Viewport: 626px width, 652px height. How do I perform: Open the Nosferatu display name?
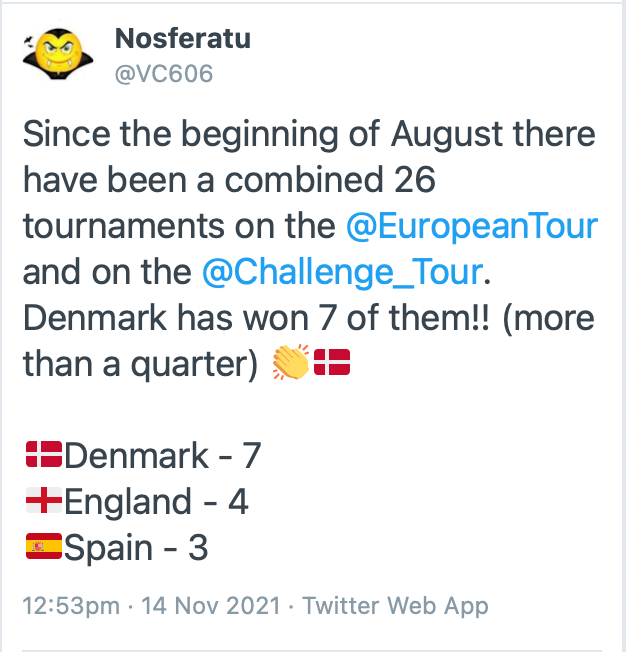click(183, 38)
